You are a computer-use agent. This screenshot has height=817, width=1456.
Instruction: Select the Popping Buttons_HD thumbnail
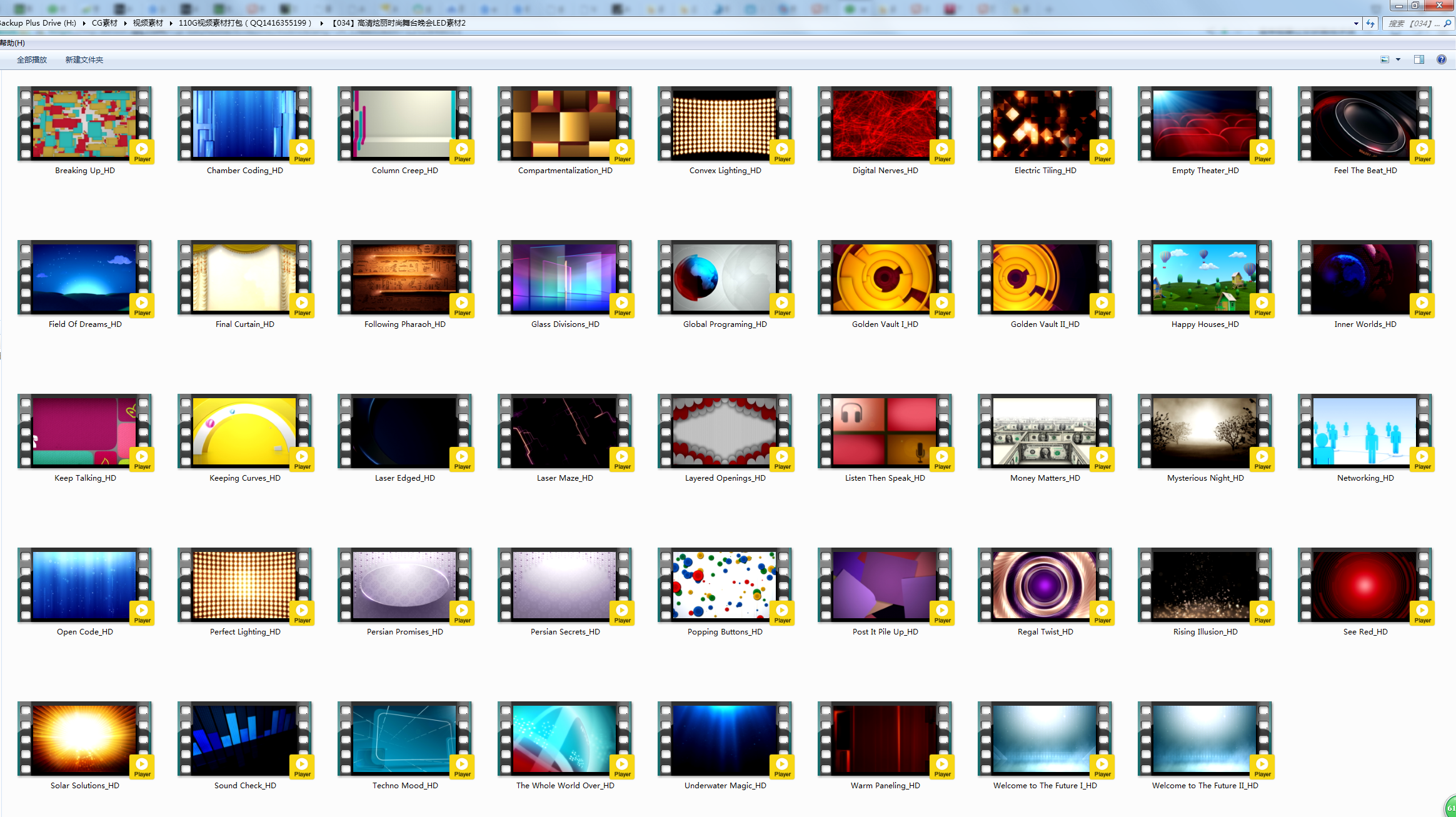point(725,586)
